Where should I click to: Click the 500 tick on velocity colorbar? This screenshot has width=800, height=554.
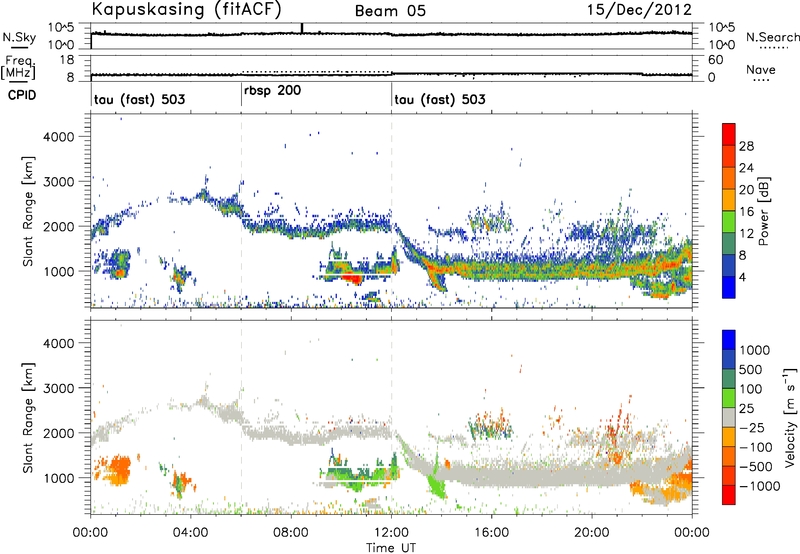click(x=751, y=370)
